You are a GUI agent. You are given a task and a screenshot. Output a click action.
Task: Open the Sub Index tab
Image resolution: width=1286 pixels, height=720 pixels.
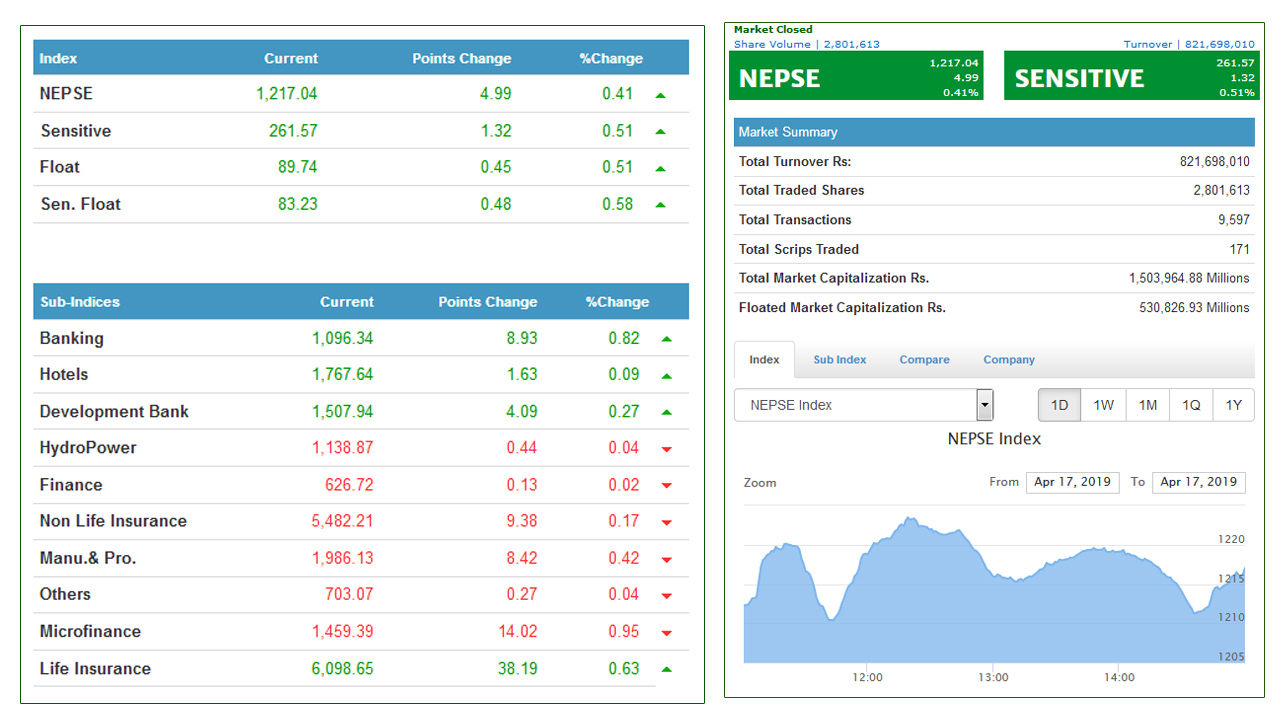coord(840,359)
